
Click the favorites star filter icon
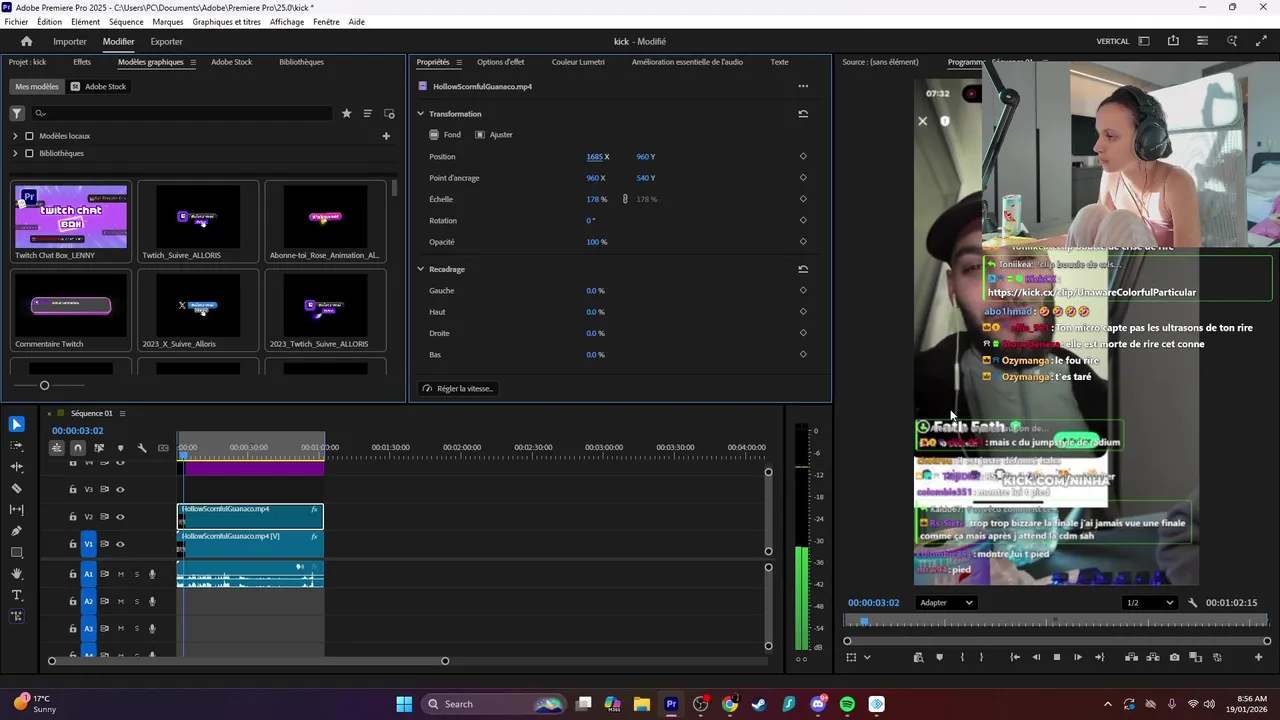point(347,113)
